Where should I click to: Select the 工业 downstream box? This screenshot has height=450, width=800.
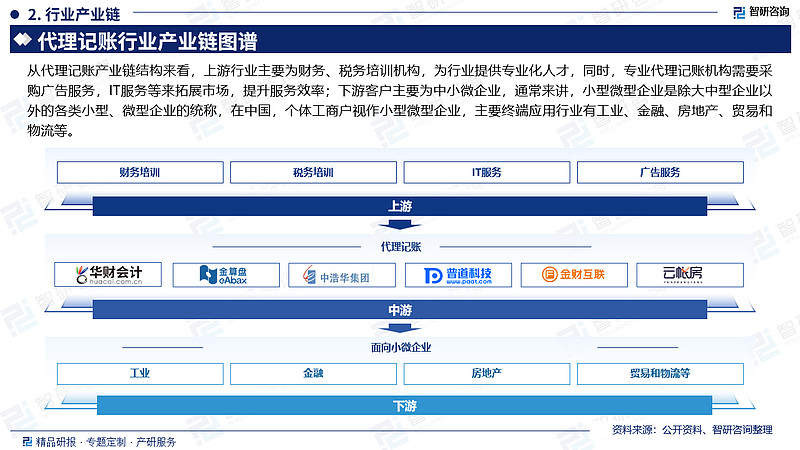click(x=140, y=373)
